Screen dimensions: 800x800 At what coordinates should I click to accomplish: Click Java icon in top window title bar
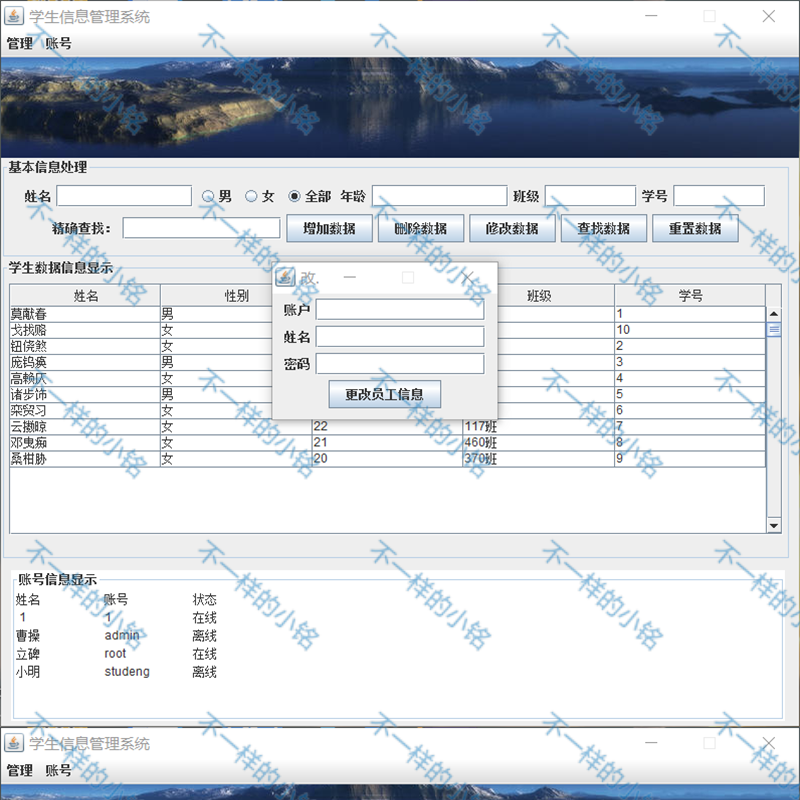click(x=14, y=16)
